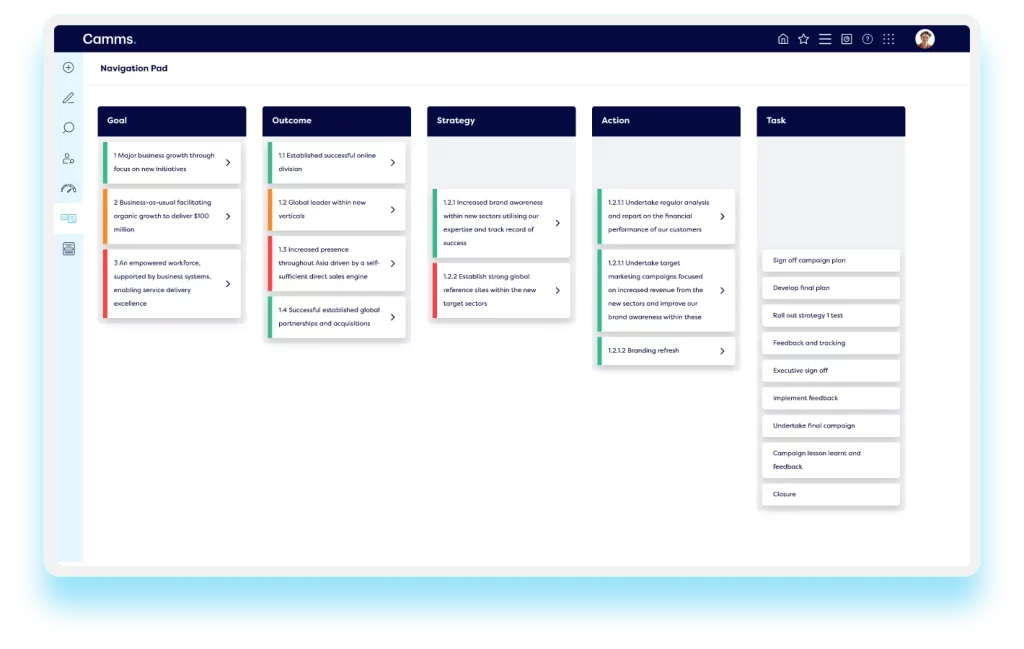
Task: Open the edit pencil tool in sidebar
Action: point(68,97)
